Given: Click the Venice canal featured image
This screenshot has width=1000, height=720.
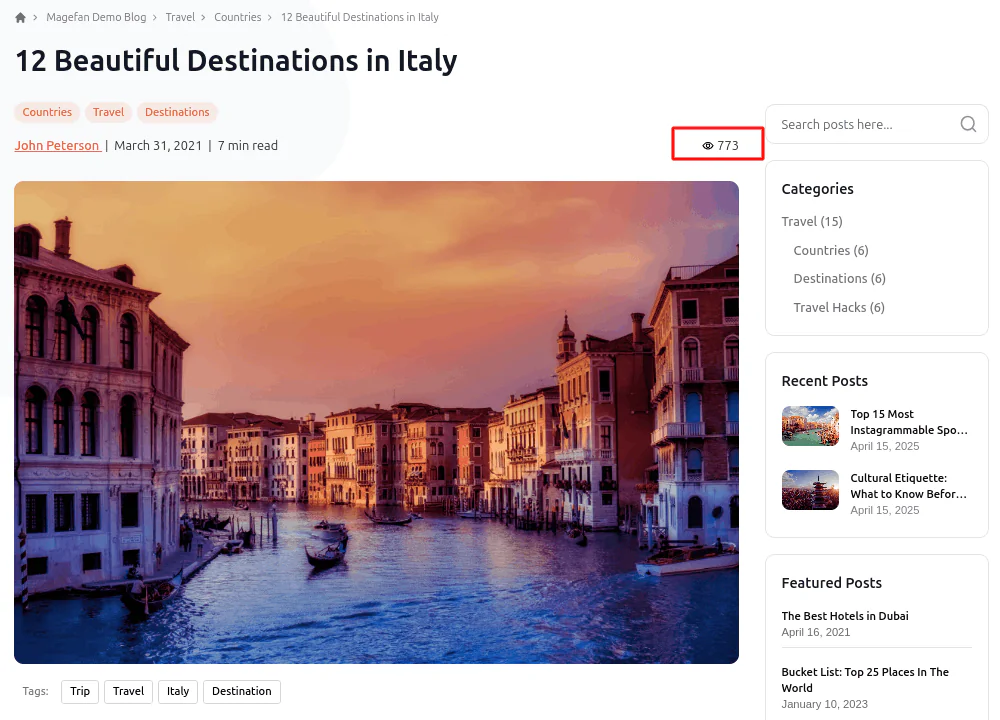Looking at the screenshot, I should point(376,422).
